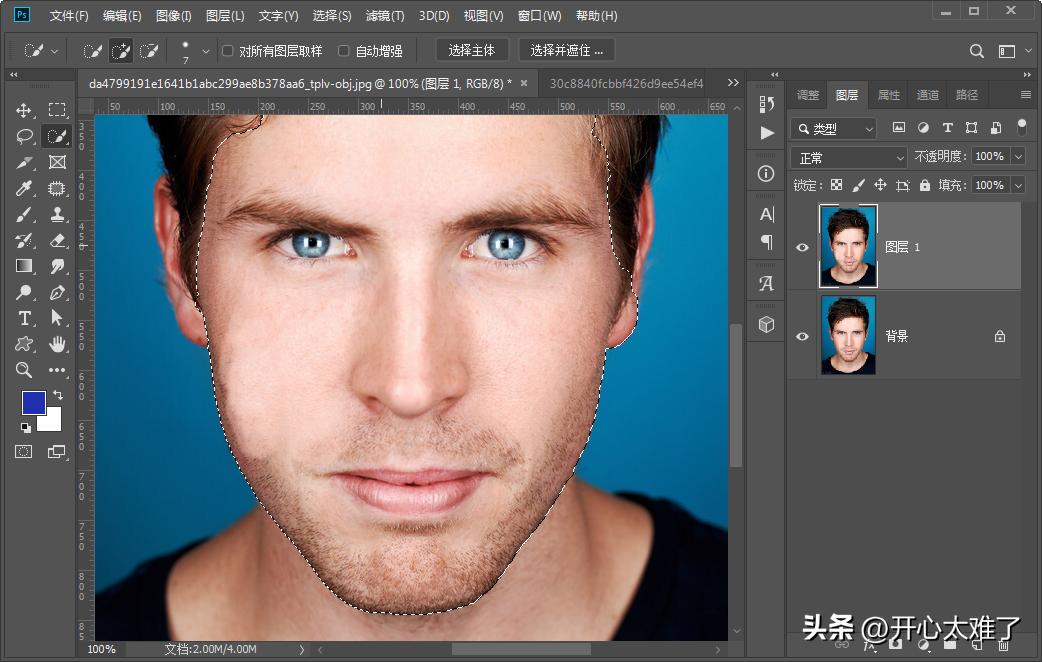
Task: Select the Lasso tool
Action: 24,136
